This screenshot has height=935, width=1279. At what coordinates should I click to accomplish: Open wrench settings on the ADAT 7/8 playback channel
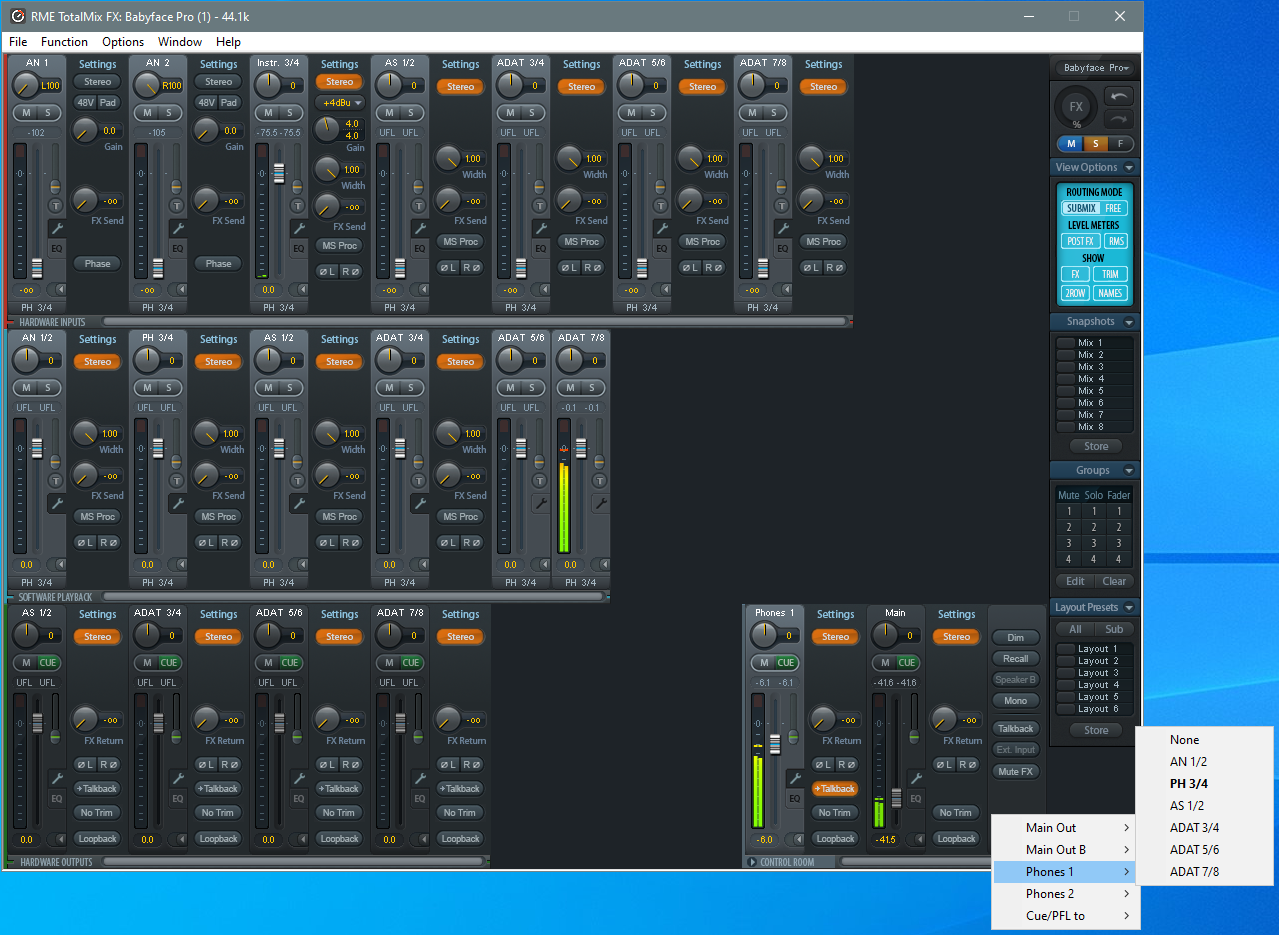click(x=600, y=504)
